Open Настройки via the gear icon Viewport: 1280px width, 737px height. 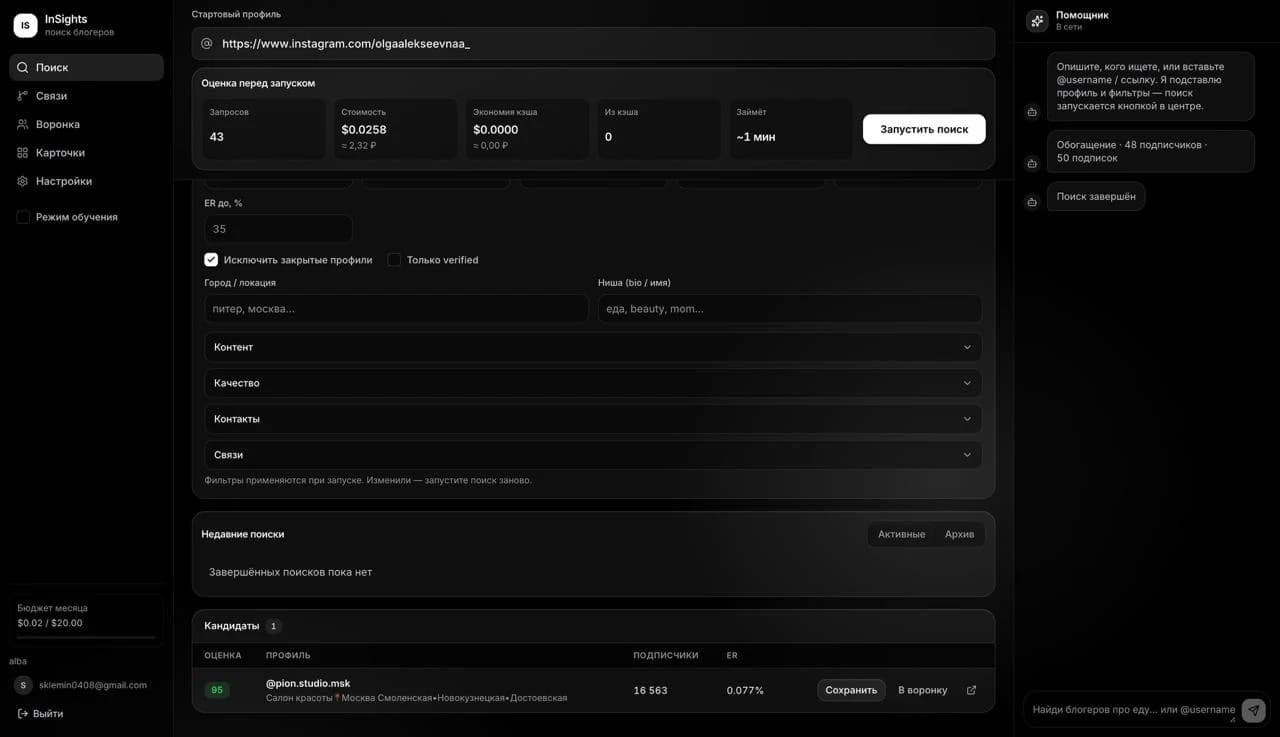(x=22, y=181)
